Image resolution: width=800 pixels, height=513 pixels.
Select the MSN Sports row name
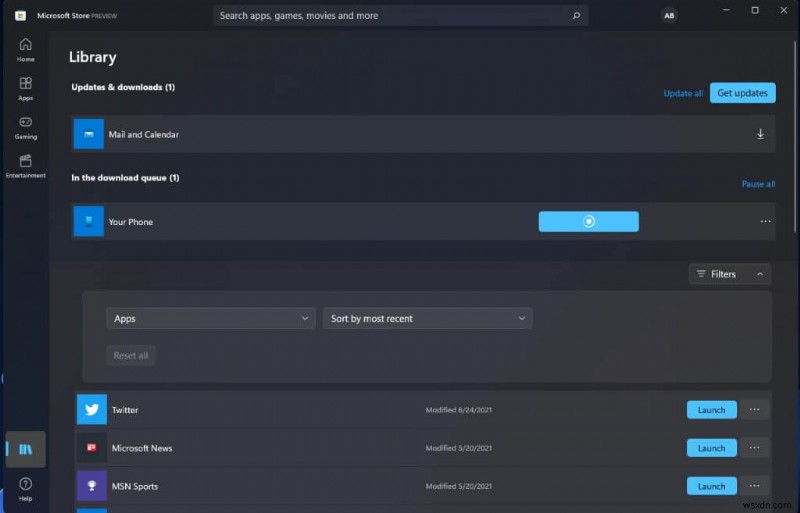pyautogui.click(x=135, y=486)
